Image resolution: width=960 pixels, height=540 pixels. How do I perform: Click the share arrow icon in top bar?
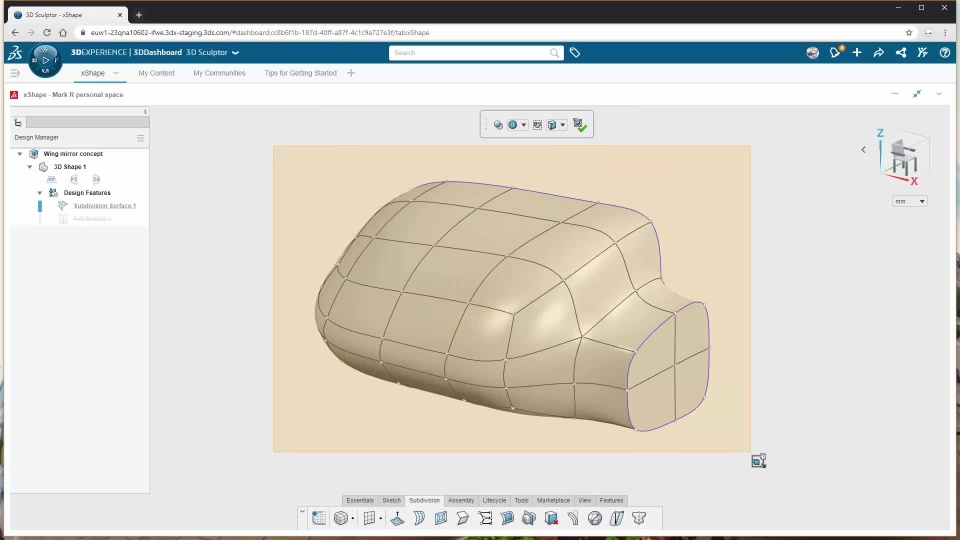[x=878, y=53]
